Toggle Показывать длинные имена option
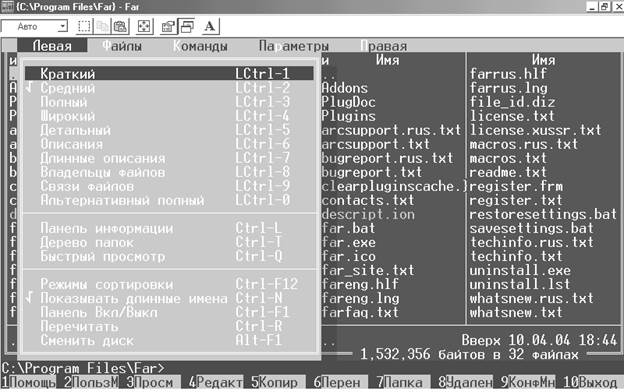624x392 pixels. [169, 298]
